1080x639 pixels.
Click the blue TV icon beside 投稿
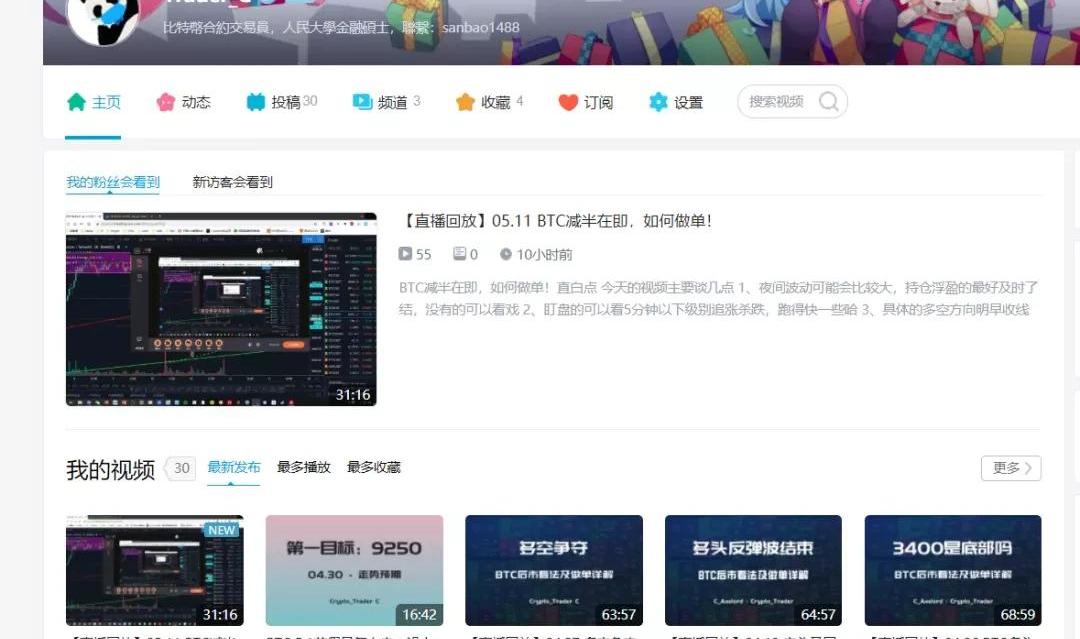tap(256, 102)
